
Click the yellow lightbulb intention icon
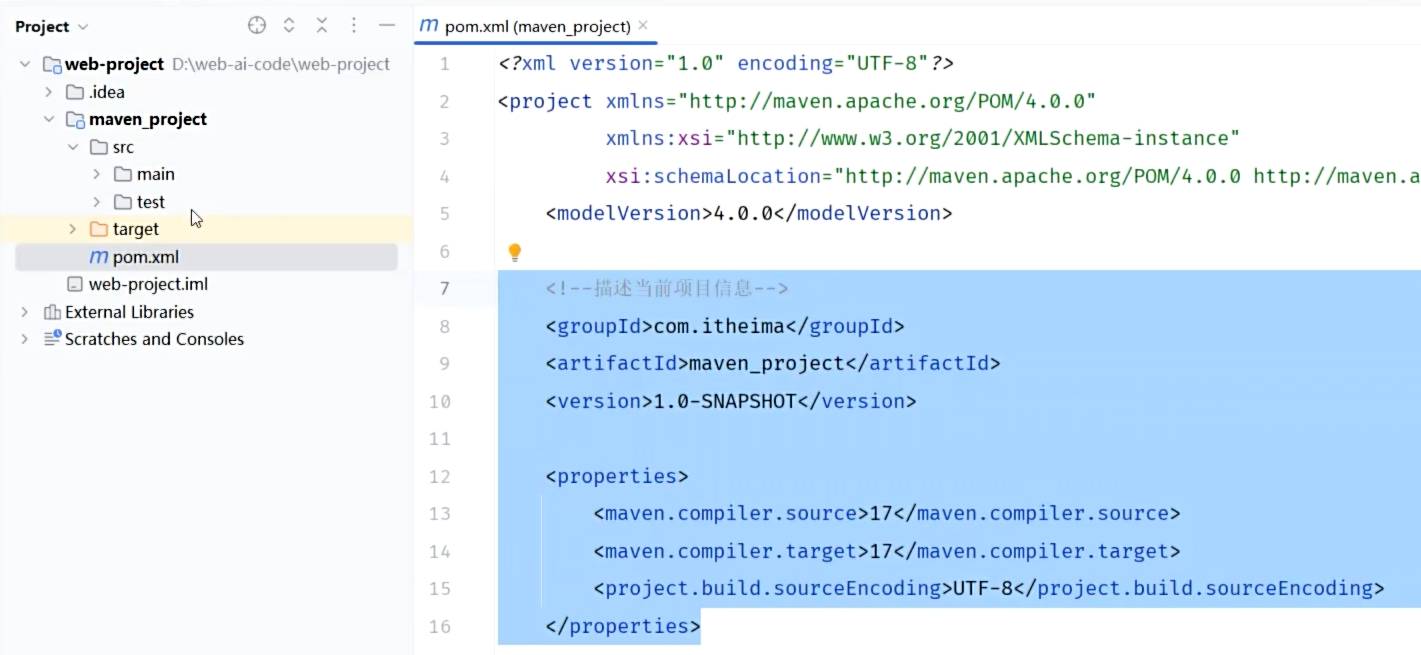[514, 252]
